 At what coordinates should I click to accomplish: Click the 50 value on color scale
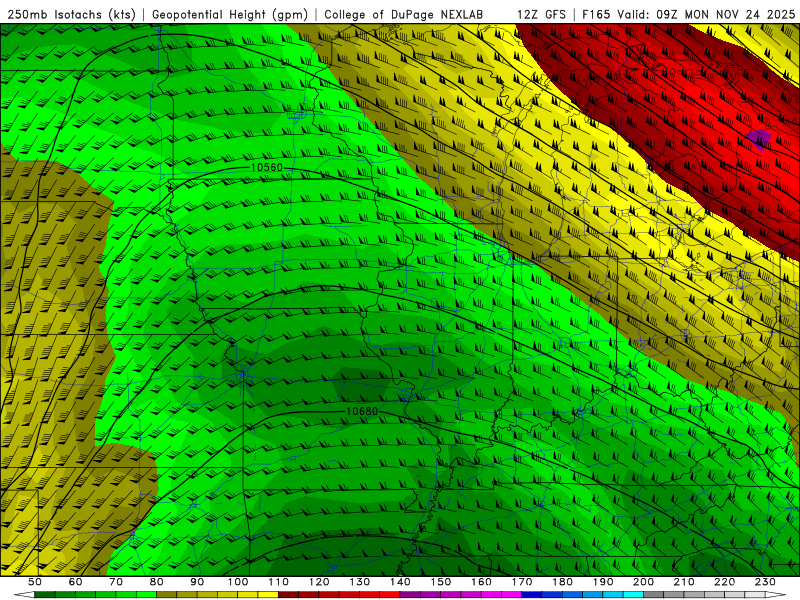[34, 582]
